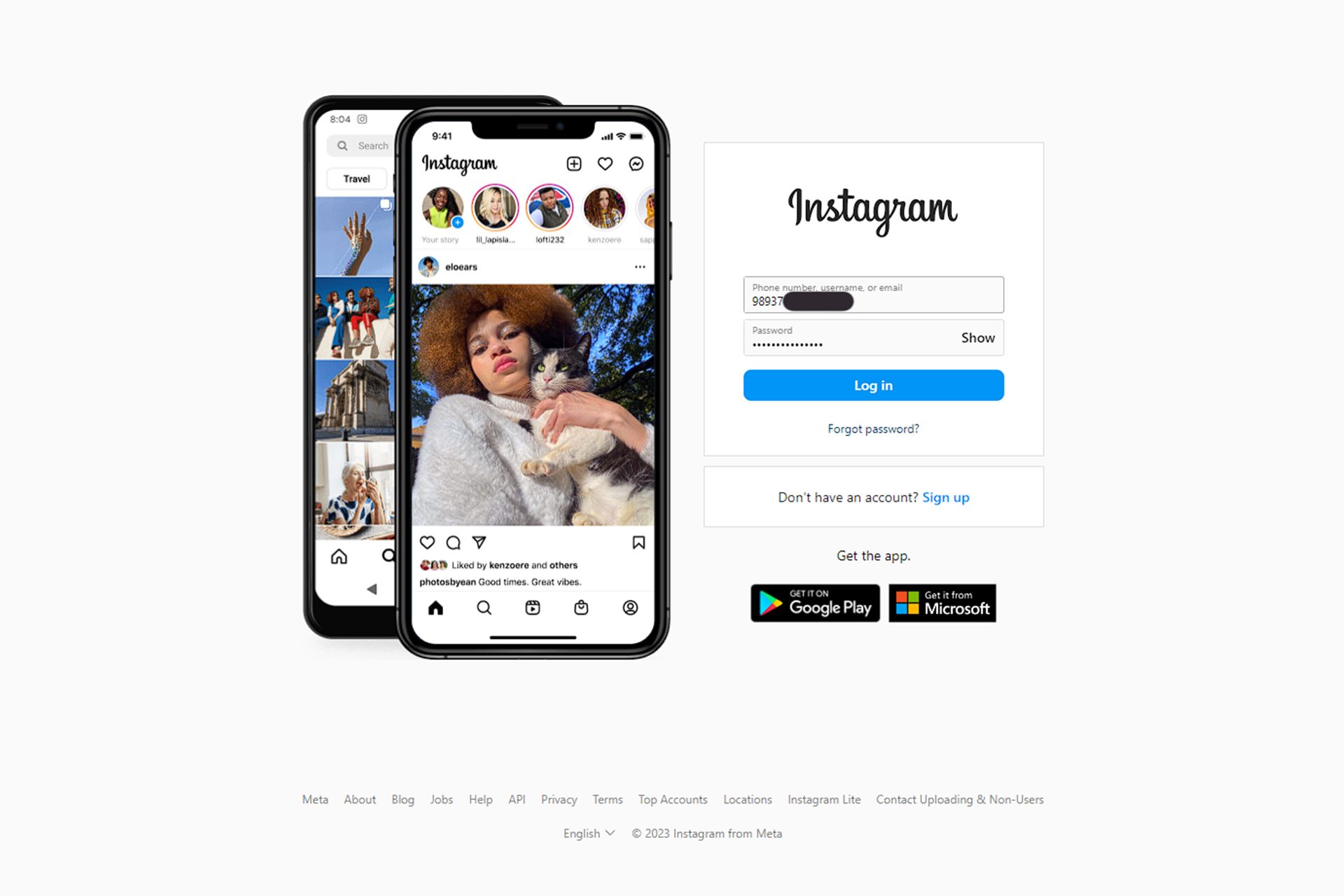Click the Messenger direct messages icon
Screen dimensions: 1344x896
pyautogui.click(x=637, y=164)
